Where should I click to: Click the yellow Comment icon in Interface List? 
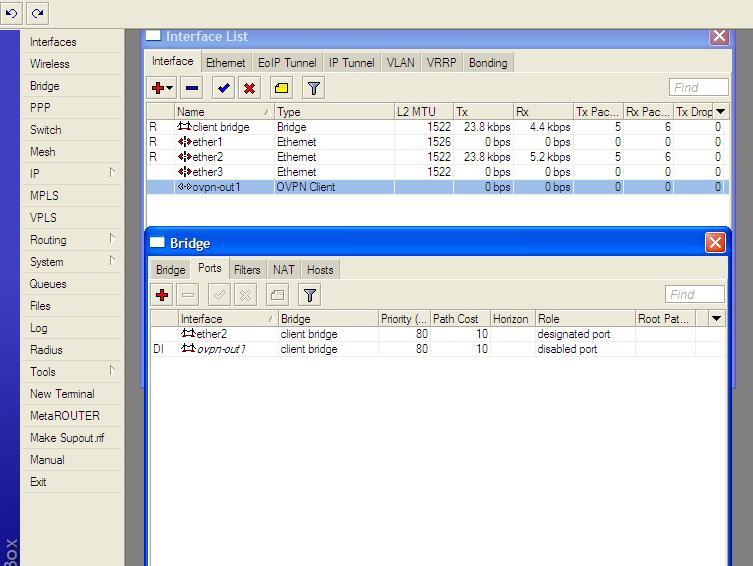pos(281,88)
